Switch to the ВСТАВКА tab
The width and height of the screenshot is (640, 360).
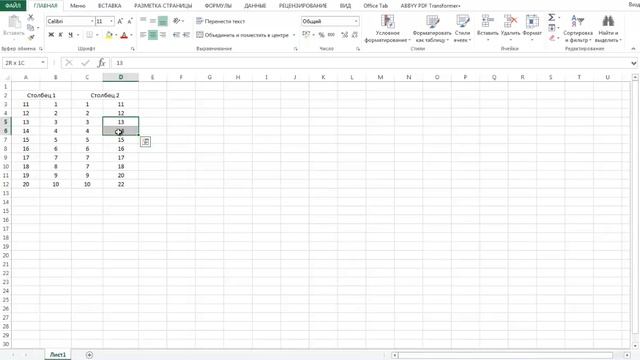(x=109, y=6)
